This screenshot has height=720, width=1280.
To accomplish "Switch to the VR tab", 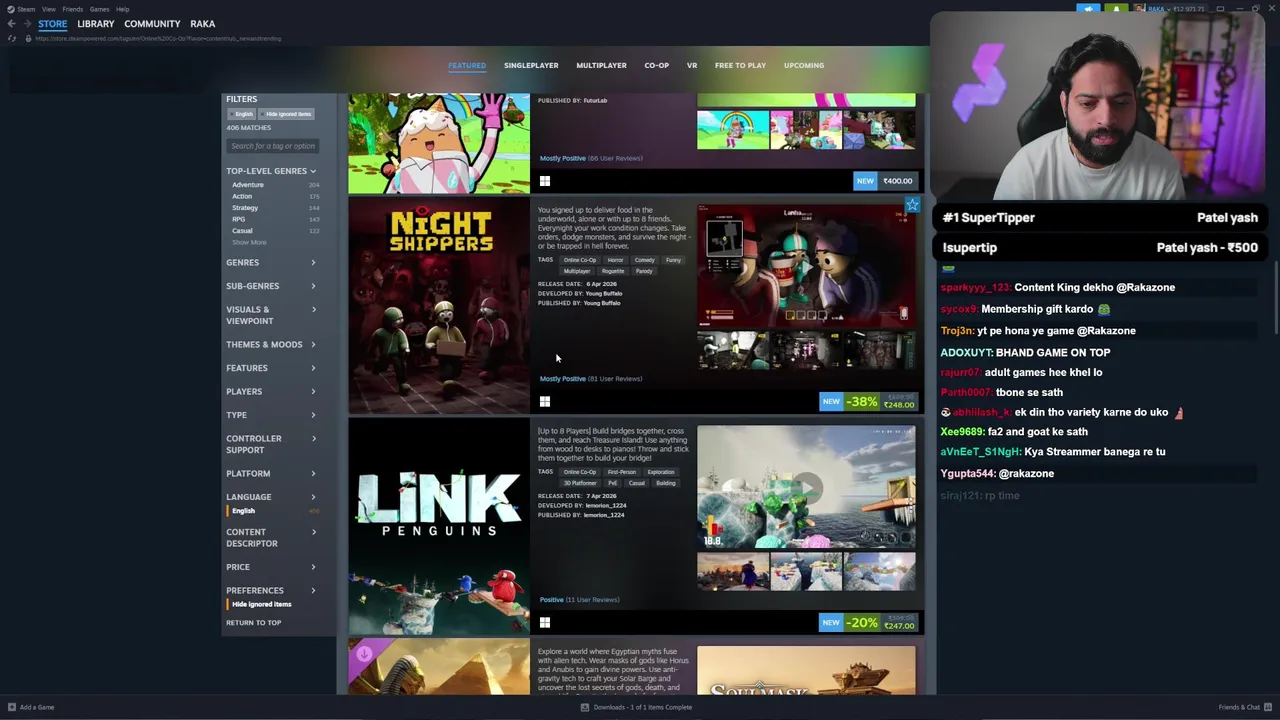I will point(692,65).
